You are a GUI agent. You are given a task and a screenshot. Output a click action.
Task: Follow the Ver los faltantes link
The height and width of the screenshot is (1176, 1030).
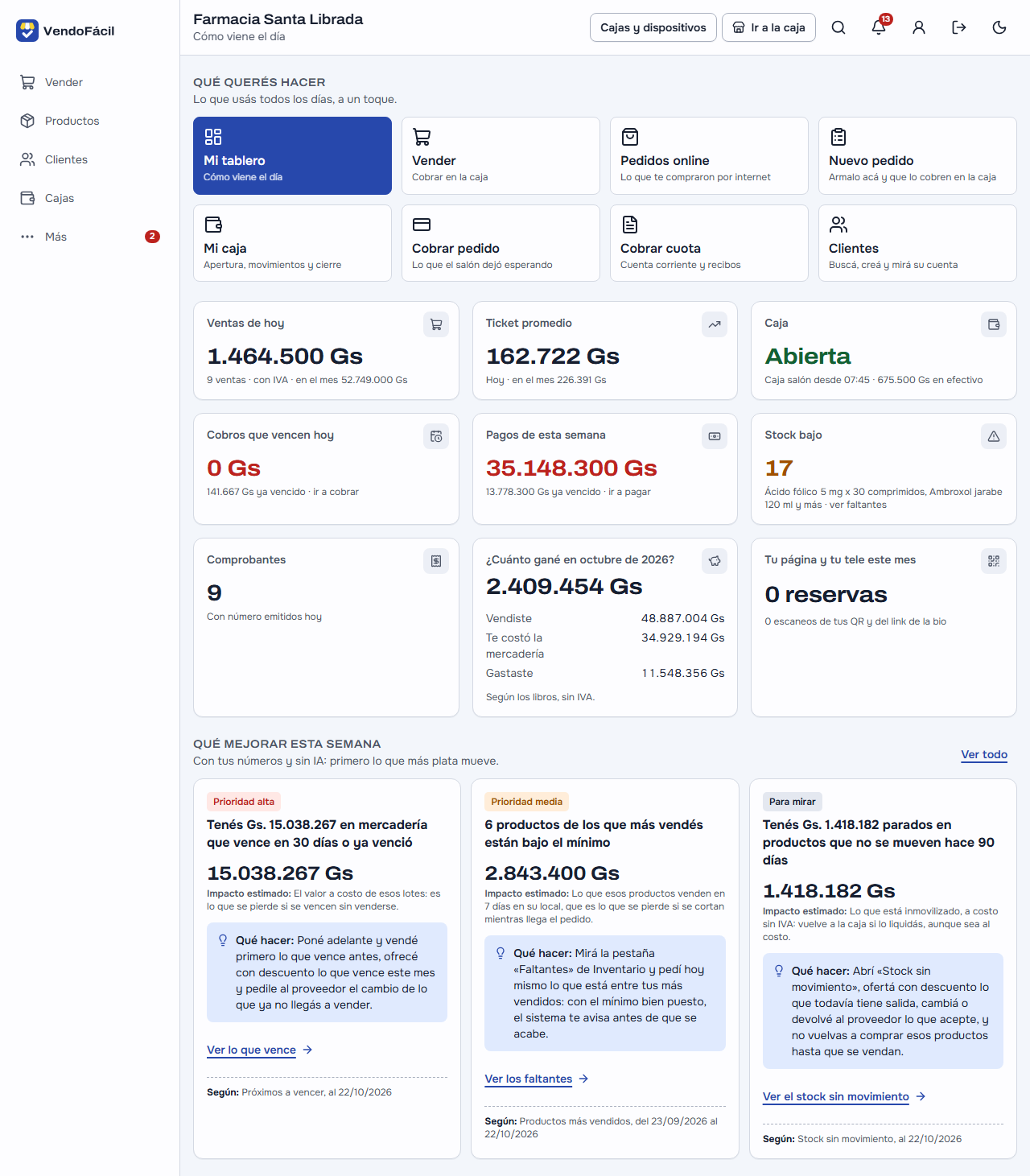(537, 1079)
